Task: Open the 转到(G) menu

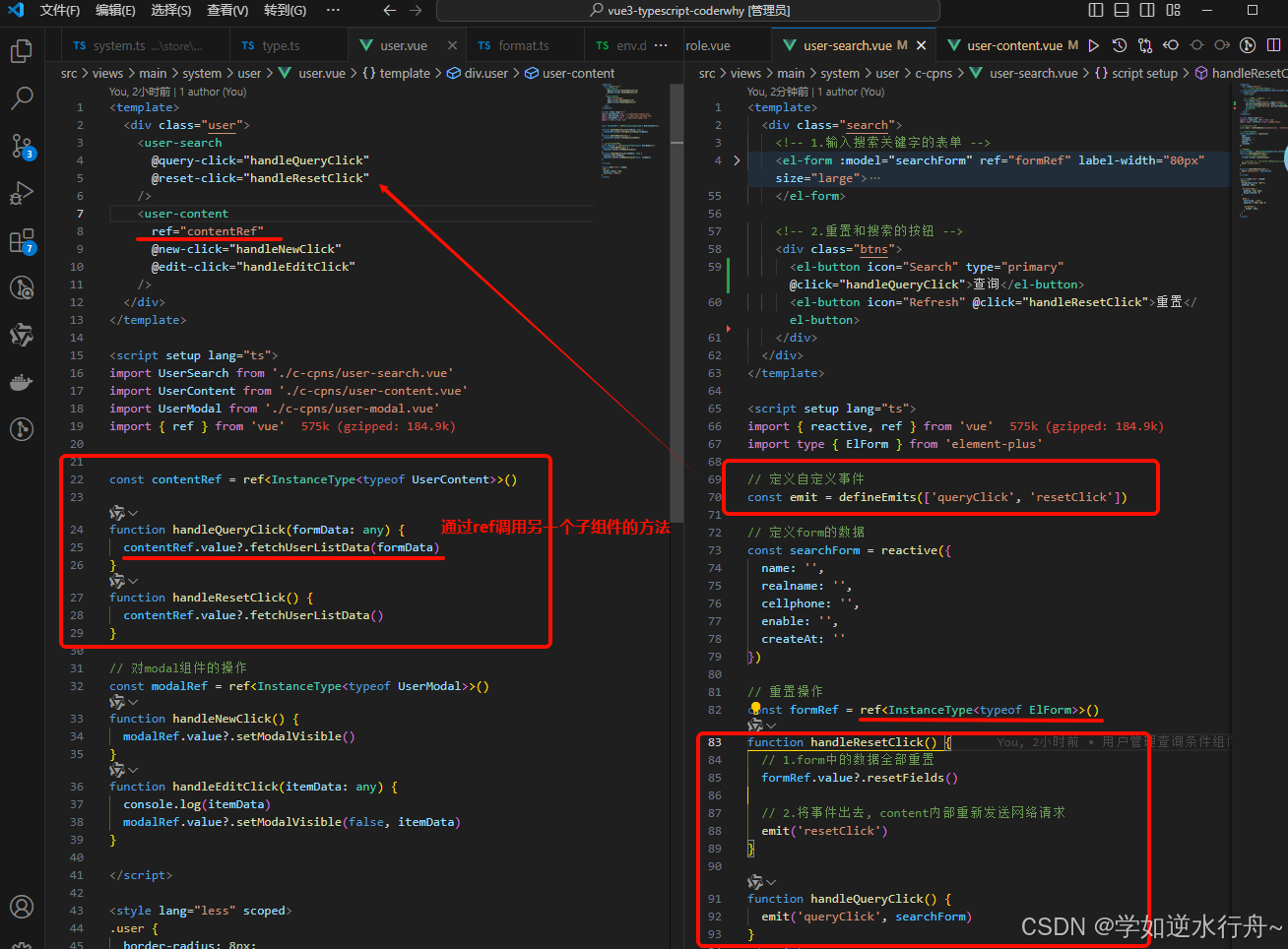Action: [285, 10]
